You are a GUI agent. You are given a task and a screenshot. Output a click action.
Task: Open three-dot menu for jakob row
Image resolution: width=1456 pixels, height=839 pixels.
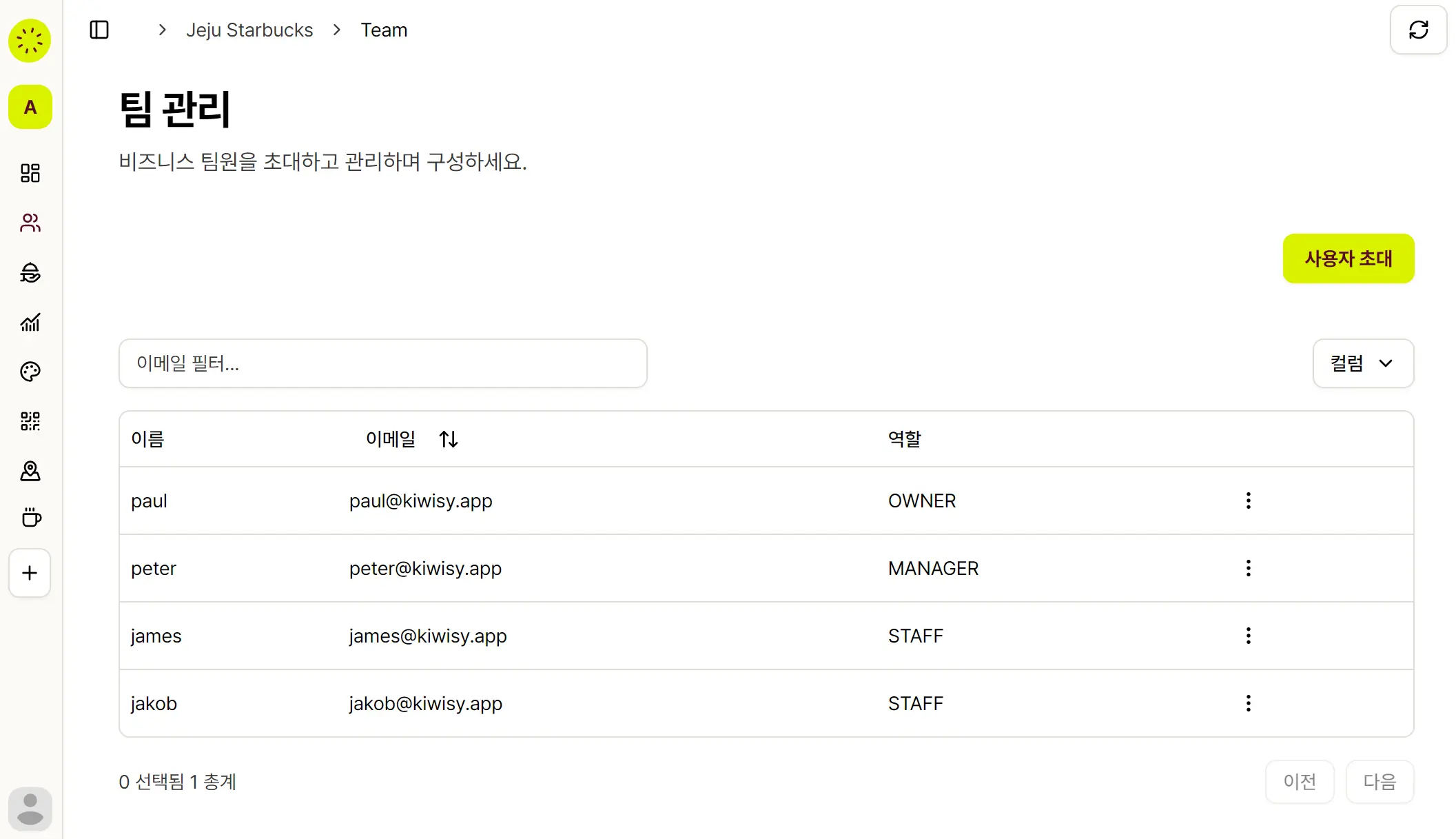[x=1248, y=703]
